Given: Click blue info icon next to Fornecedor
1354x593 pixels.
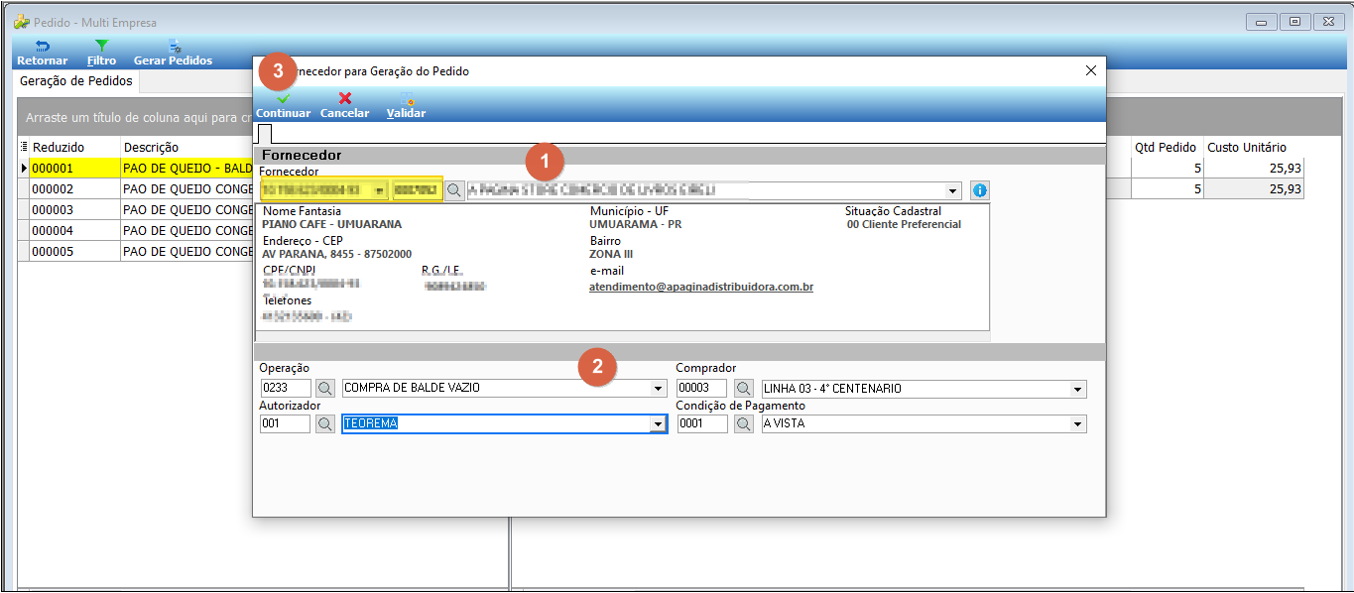Looking at the screenshot, I should coord(980,190).
